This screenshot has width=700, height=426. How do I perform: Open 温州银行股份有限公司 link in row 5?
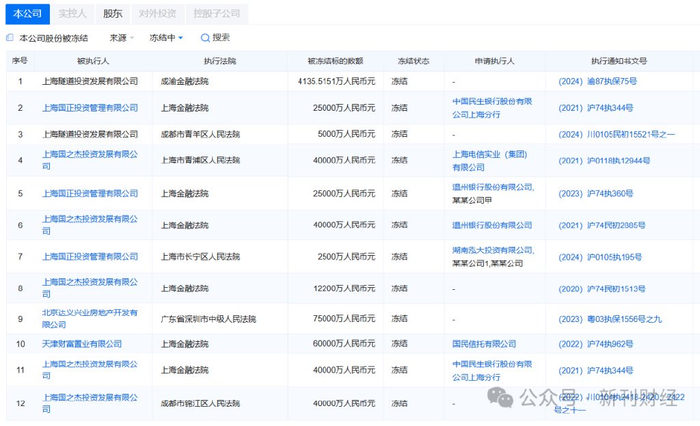493,187
